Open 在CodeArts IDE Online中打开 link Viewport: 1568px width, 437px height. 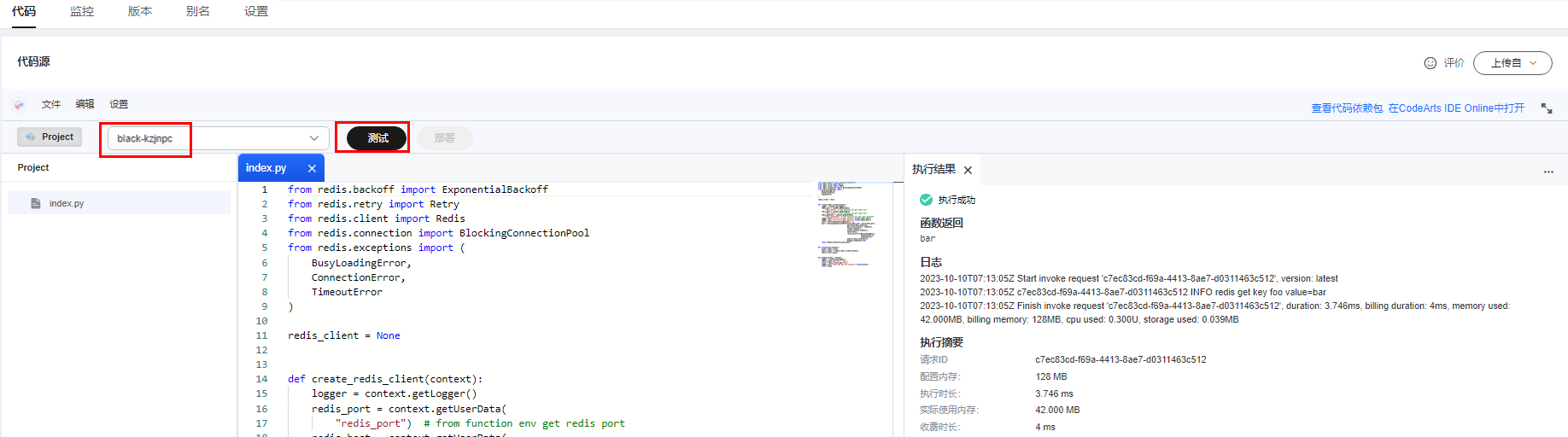click(x=1455, y=108)
